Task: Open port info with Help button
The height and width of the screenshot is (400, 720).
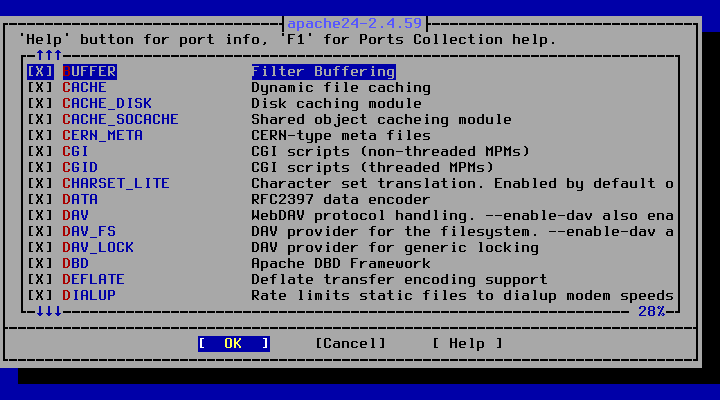Action: point(467,344)
